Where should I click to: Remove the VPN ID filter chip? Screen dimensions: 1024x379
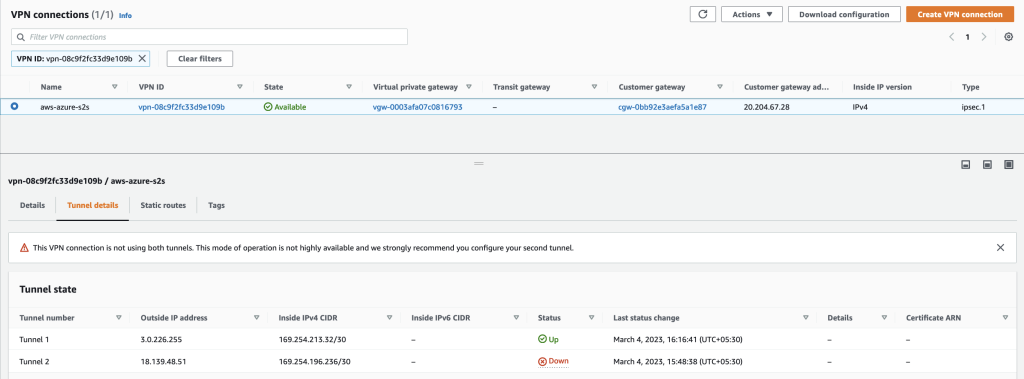coord(142,58)
